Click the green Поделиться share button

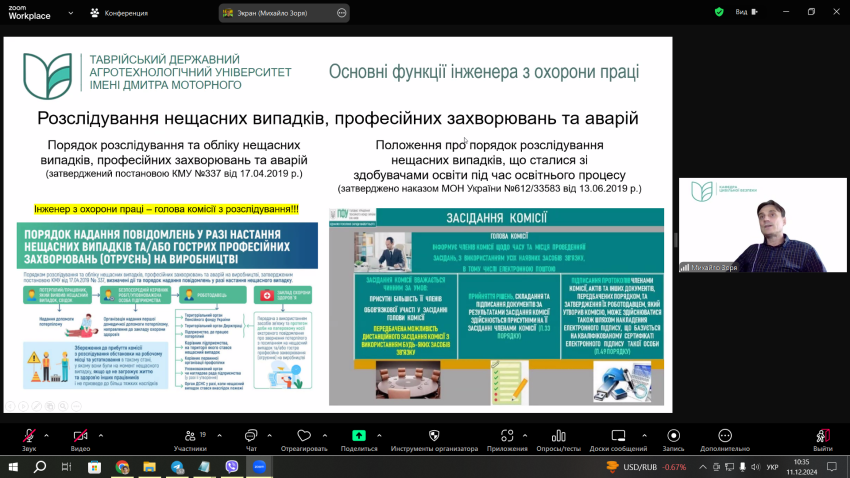point(359,436)
